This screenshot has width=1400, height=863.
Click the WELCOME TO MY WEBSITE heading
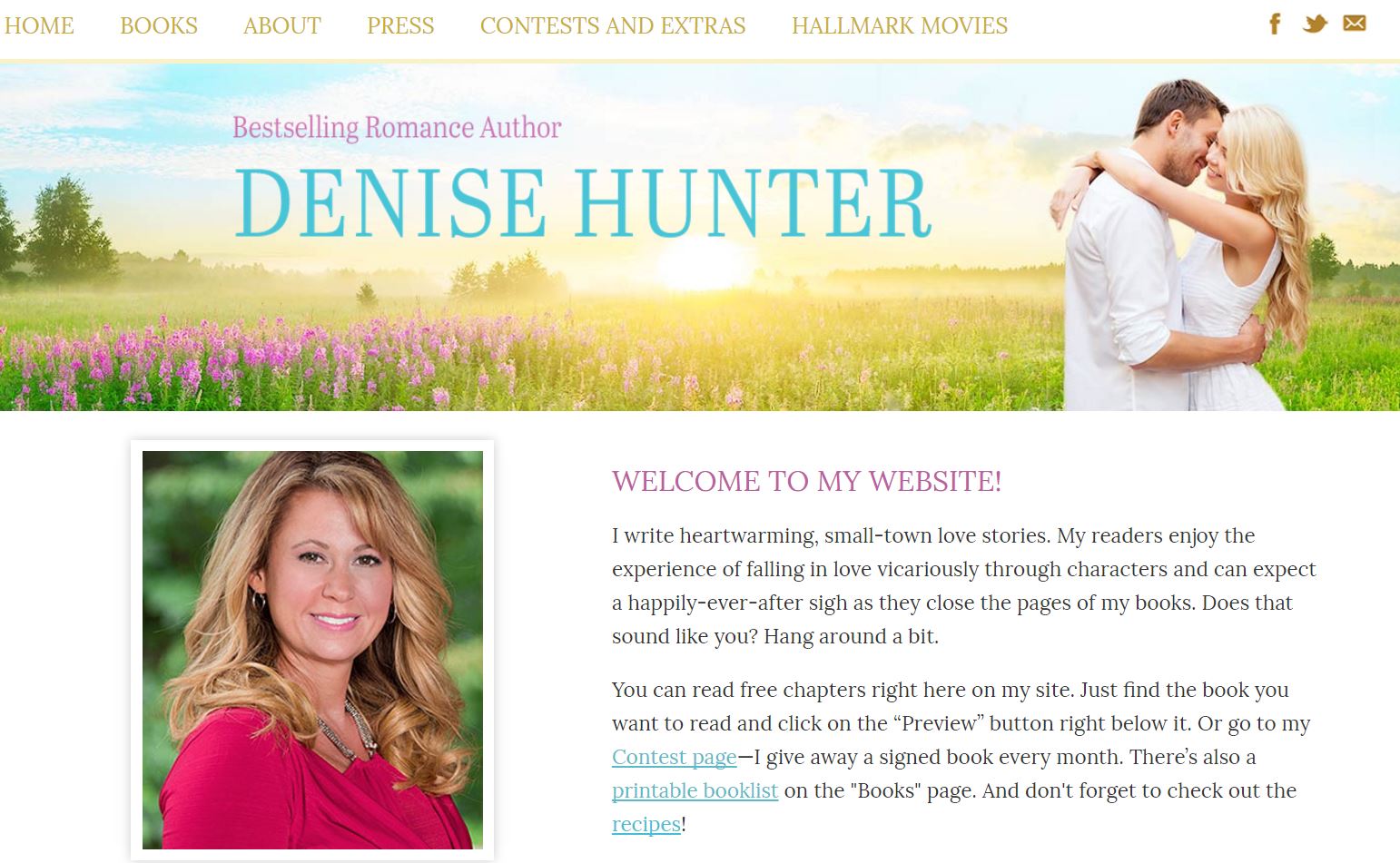(x=806, y=481)
